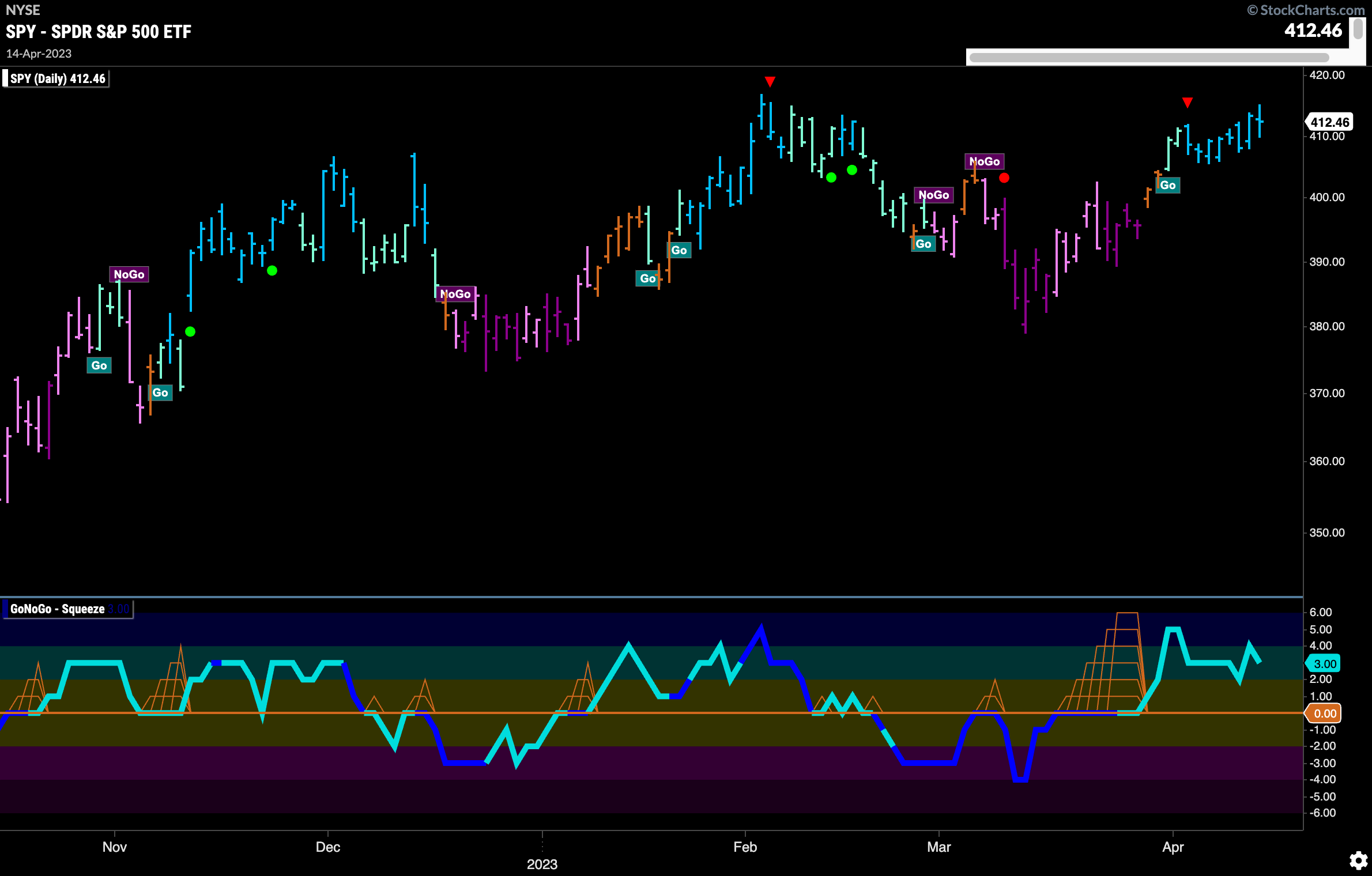Click the NYSE exchange label

23,10
